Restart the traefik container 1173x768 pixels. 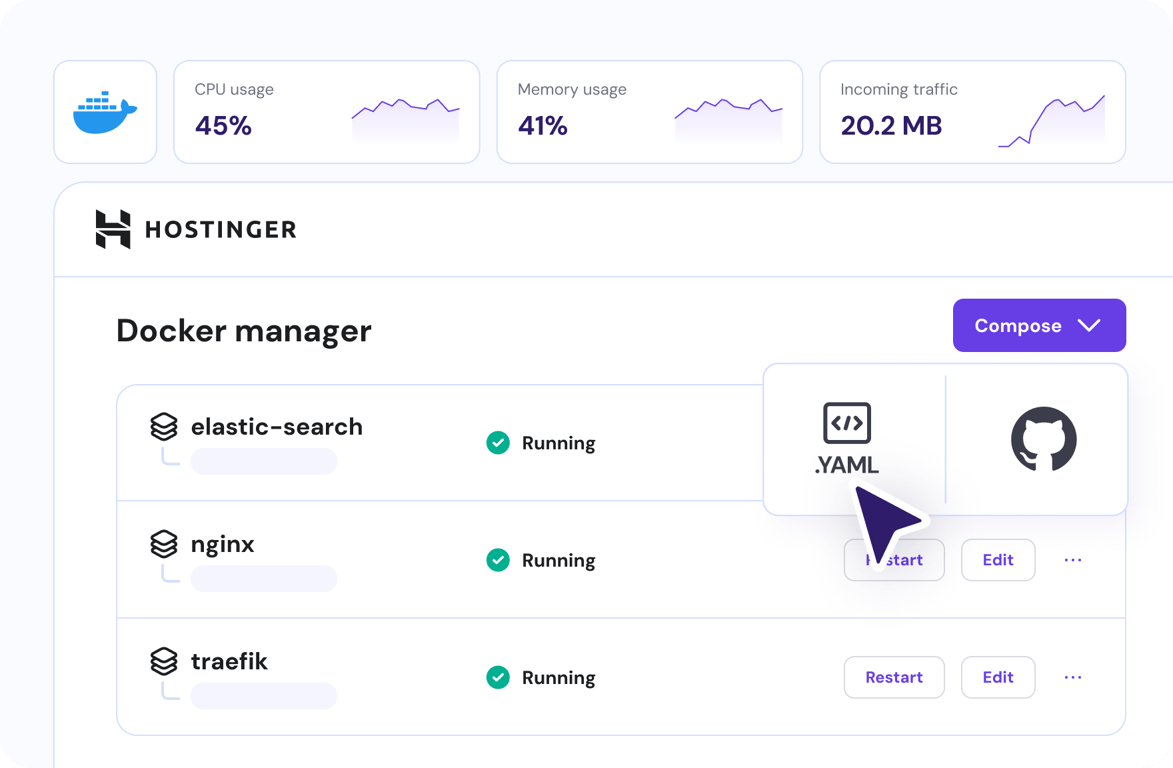point(894,677)
